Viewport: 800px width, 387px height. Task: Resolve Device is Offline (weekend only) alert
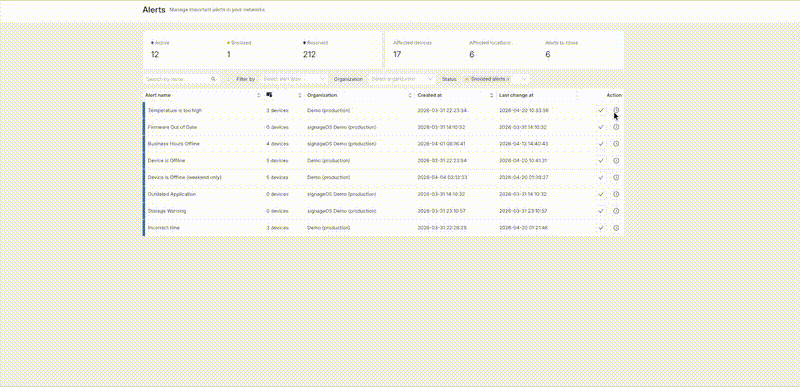click(601, 177)
